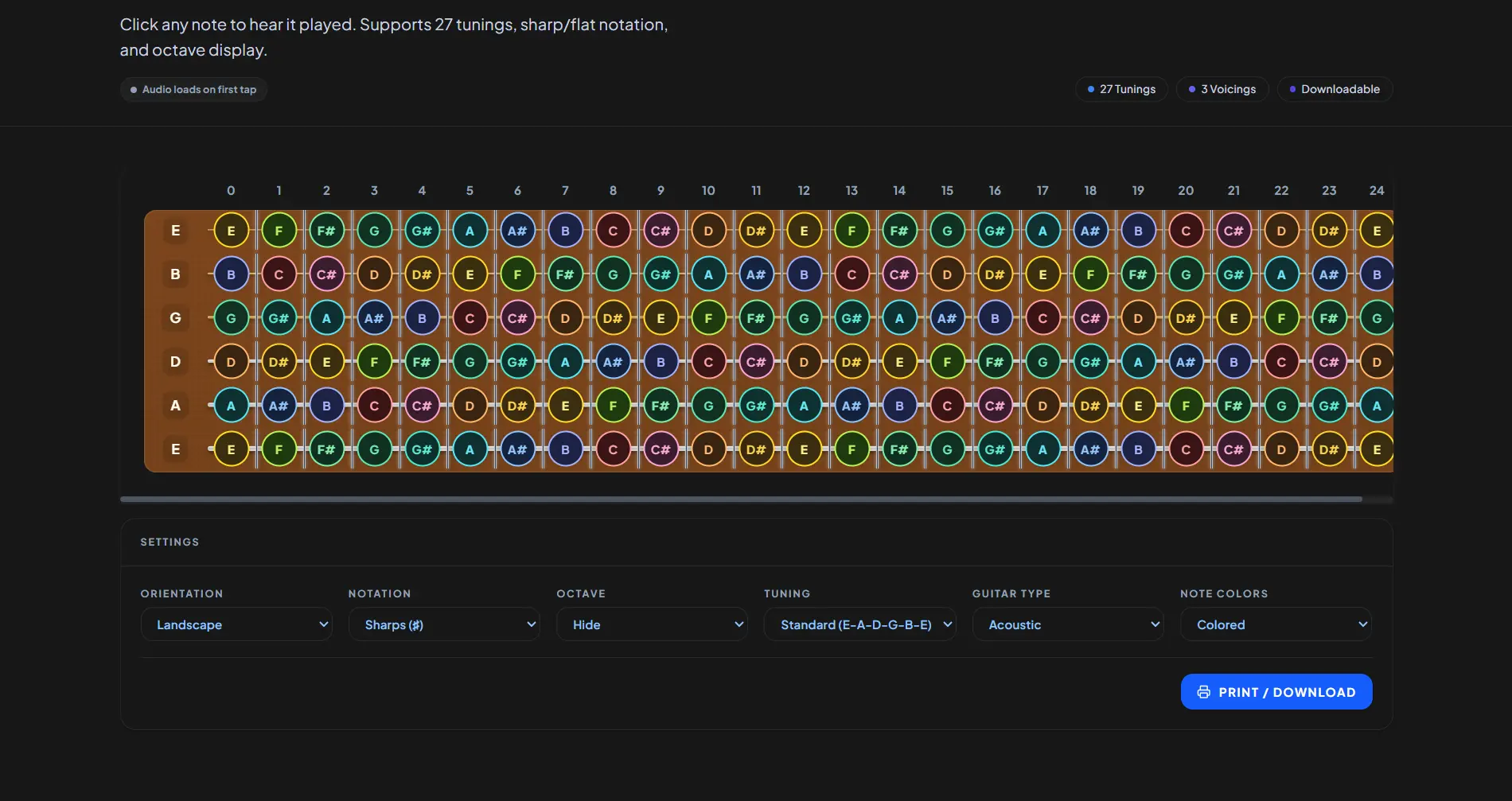Click the Print / Download button
1512x801 pixels.
(1276, 692)
